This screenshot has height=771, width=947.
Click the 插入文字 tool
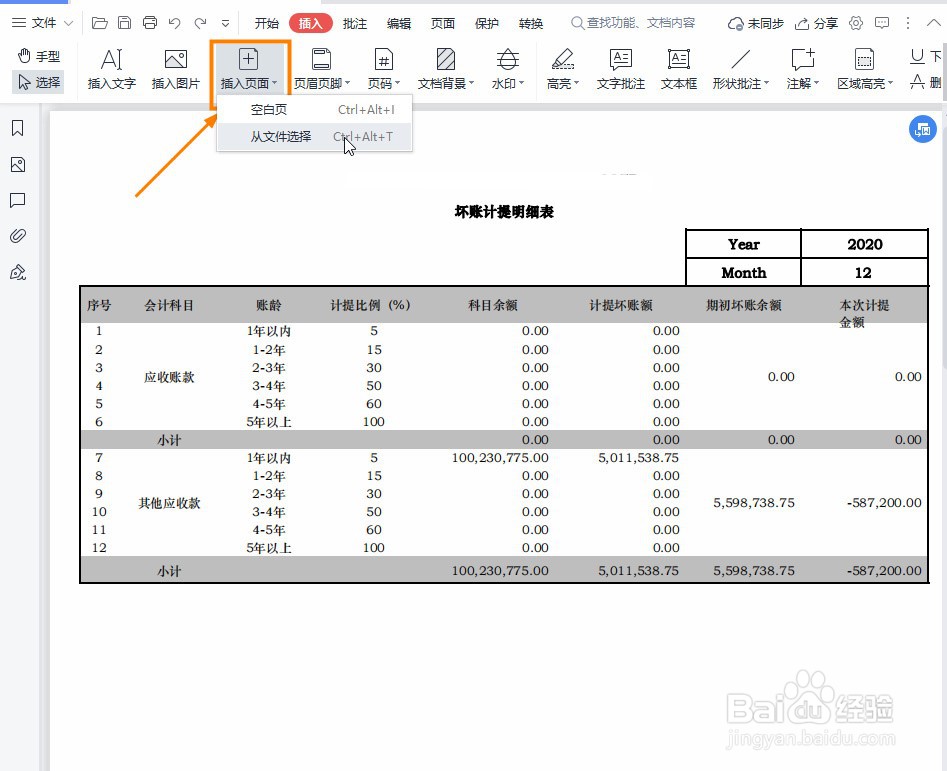pyautogui.click(x=112, y=69)
